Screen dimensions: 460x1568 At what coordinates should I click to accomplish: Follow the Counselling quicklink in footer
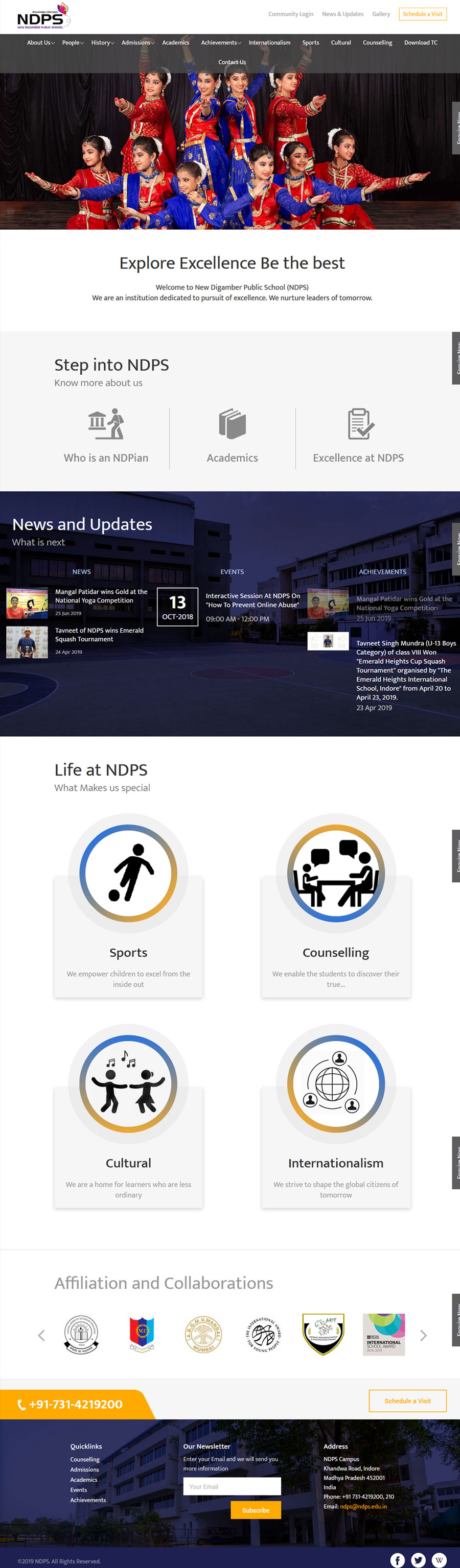point(85,1459)
